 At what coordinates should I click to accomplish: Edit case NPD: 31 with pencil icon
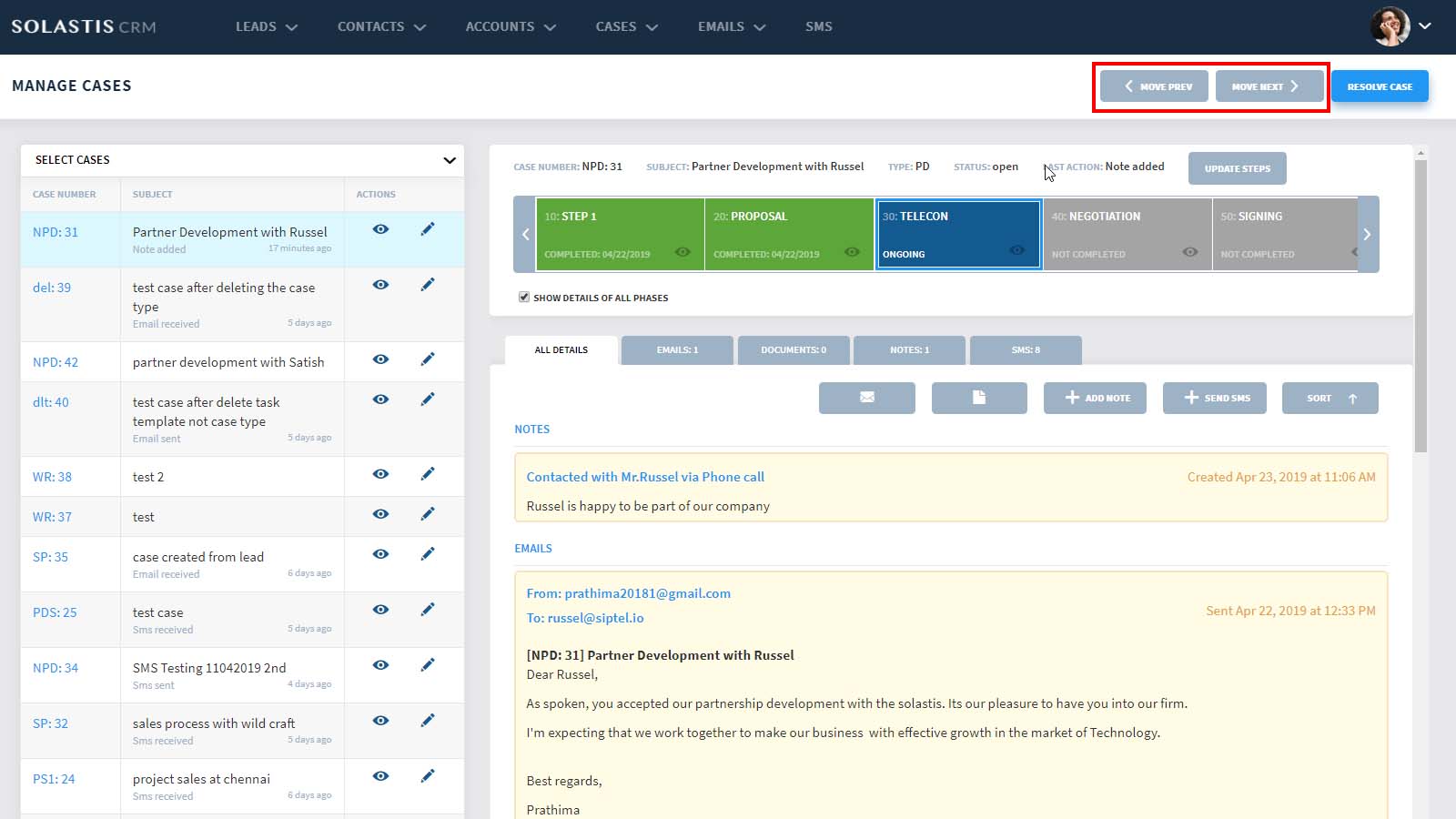pyautogui.click(x=428, y=229)
